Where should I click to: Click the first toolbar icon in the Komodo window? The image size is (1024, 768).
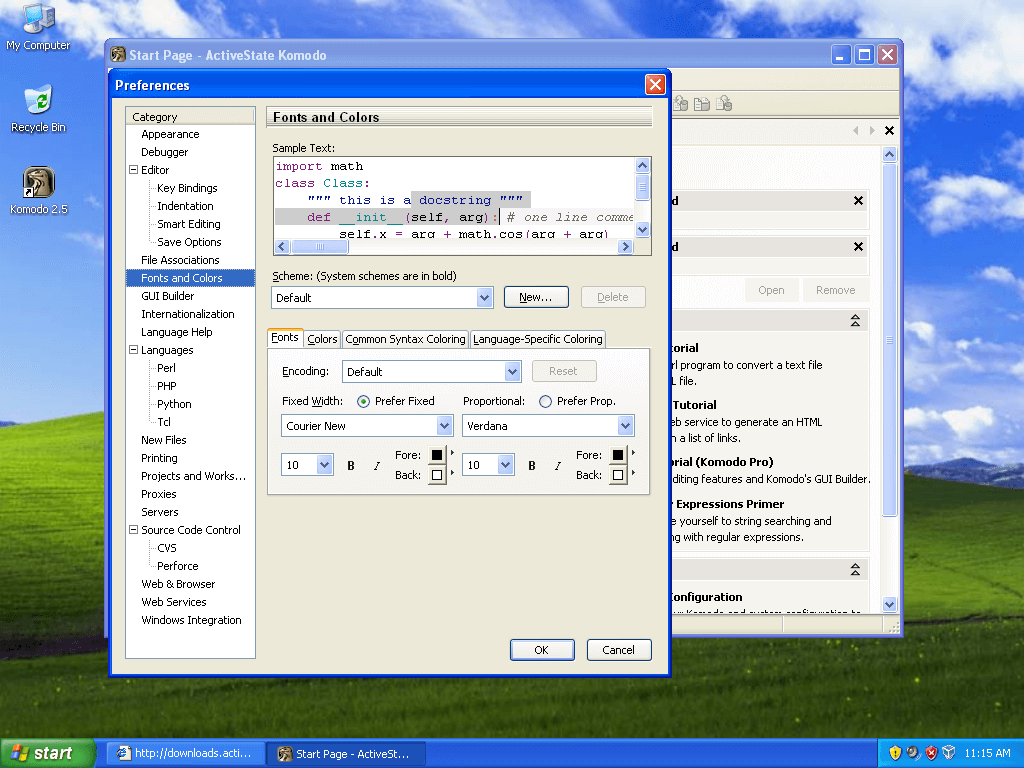[x=680, y=103]
